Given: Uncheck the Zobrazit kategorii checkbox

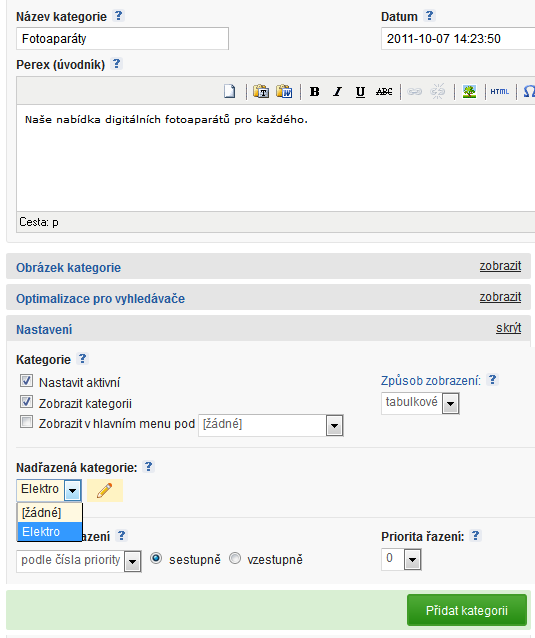Looking at the screenshot, I should pyautogui.click(x=26, y=402).
